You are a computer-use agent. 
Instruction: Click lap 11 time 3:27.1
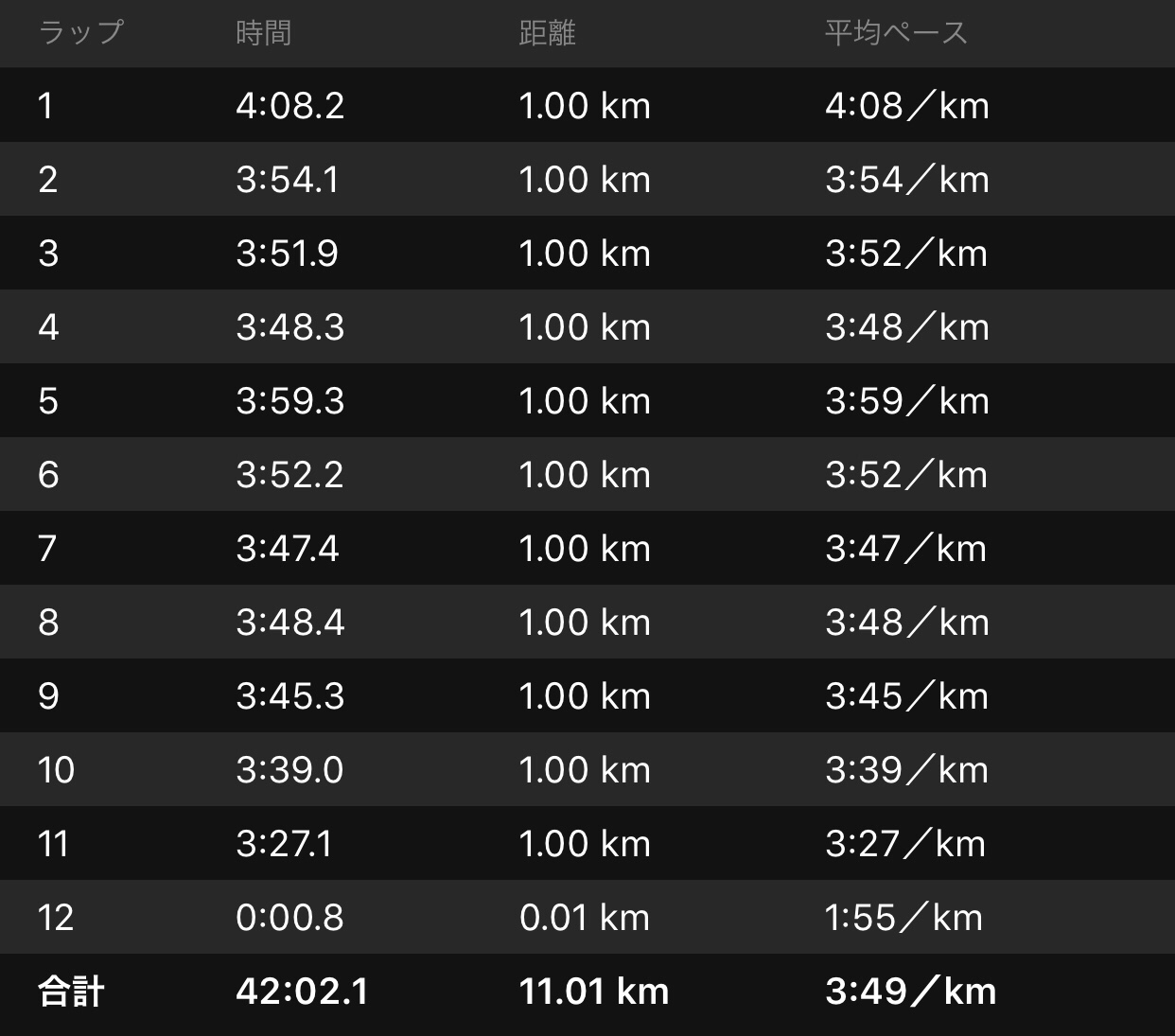(284, 844)
